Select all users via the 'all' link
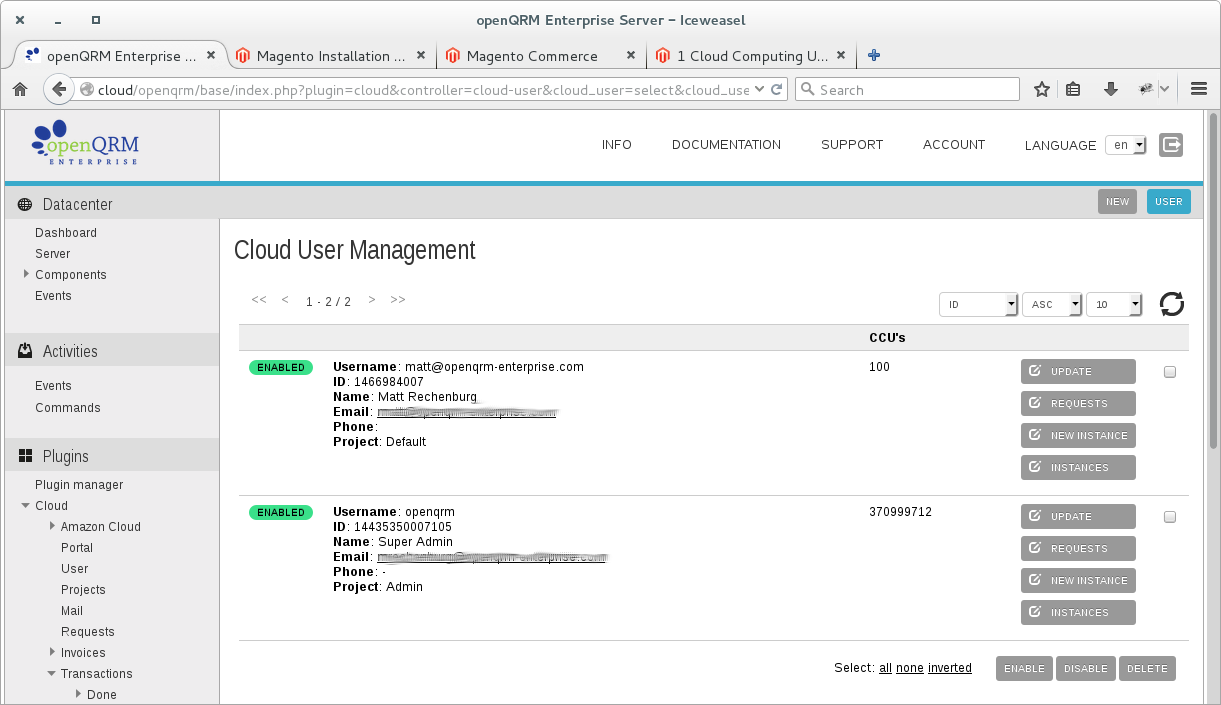 (886, 668)
